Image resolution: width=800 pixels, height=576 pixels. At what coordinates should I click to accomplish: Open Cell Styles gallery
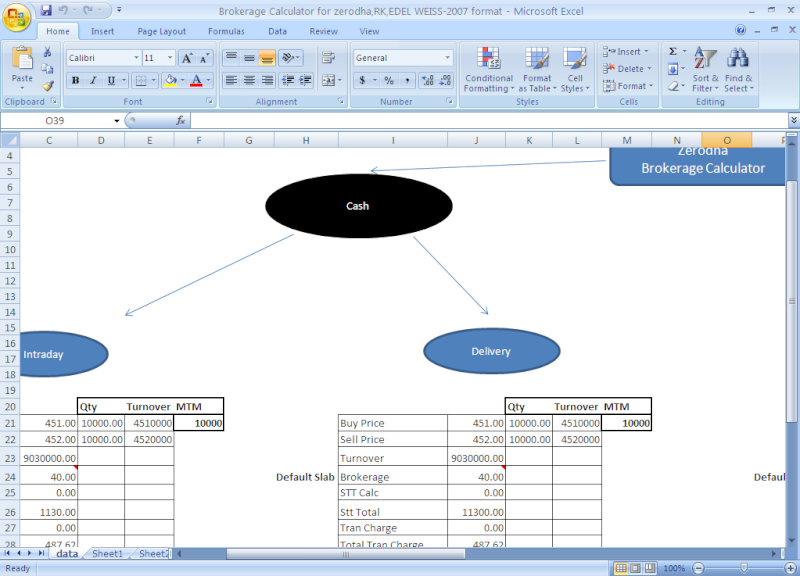[575, 69]
